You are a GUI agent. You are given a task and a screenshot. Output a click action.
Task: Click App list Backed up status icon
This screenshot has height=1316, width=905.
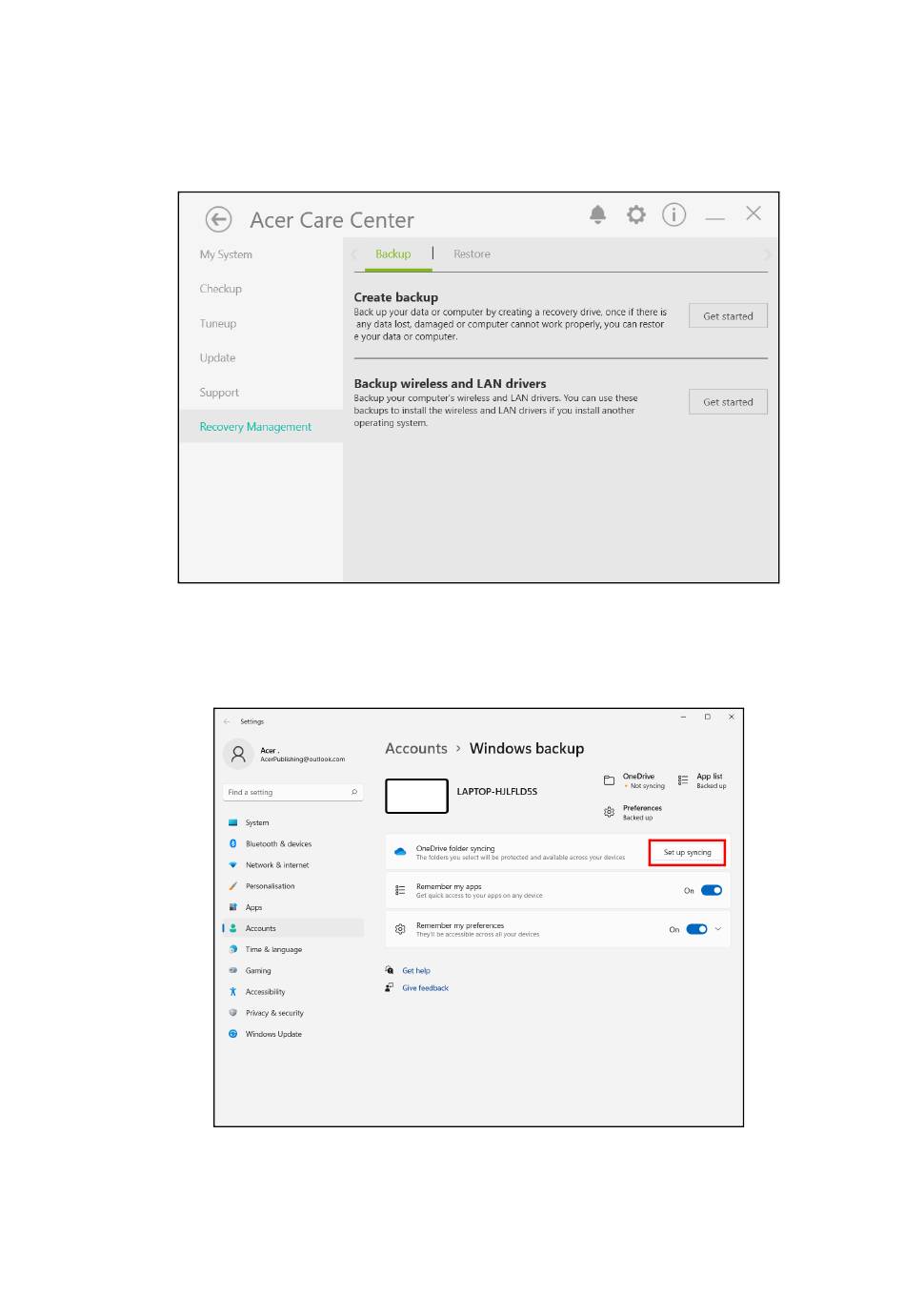pyautogui.click(x=683, y=780)
